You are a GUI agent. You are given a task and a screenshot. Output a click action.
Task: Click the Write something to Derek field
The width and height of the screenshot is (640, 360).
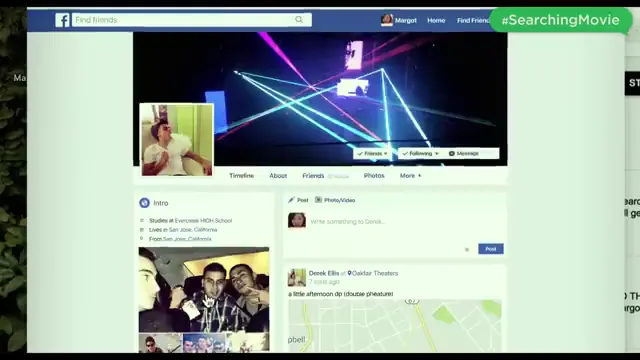(404, 222)
